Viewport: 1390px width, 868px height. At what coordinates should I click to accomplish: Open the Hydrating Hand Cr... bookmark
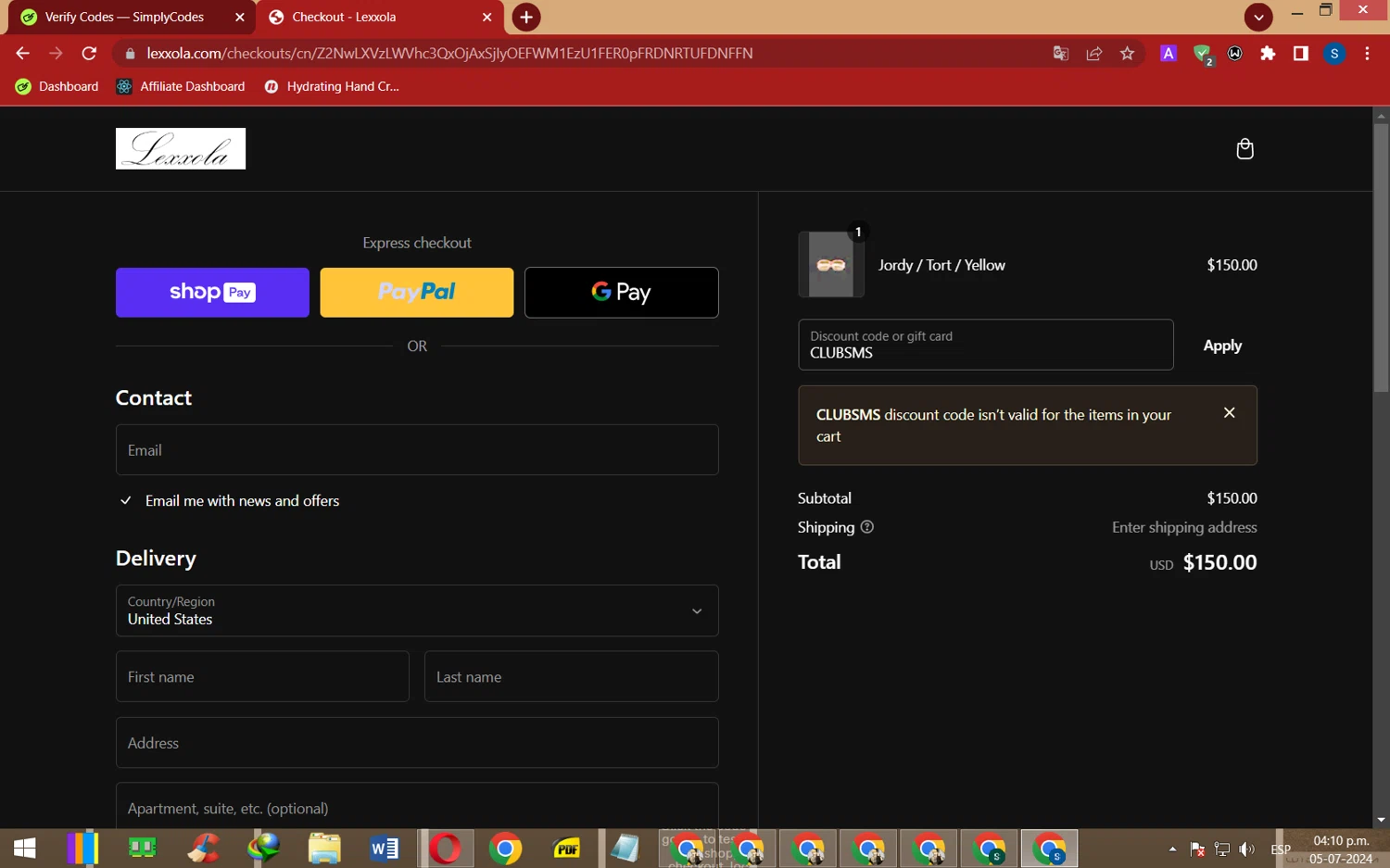(333, 86)
